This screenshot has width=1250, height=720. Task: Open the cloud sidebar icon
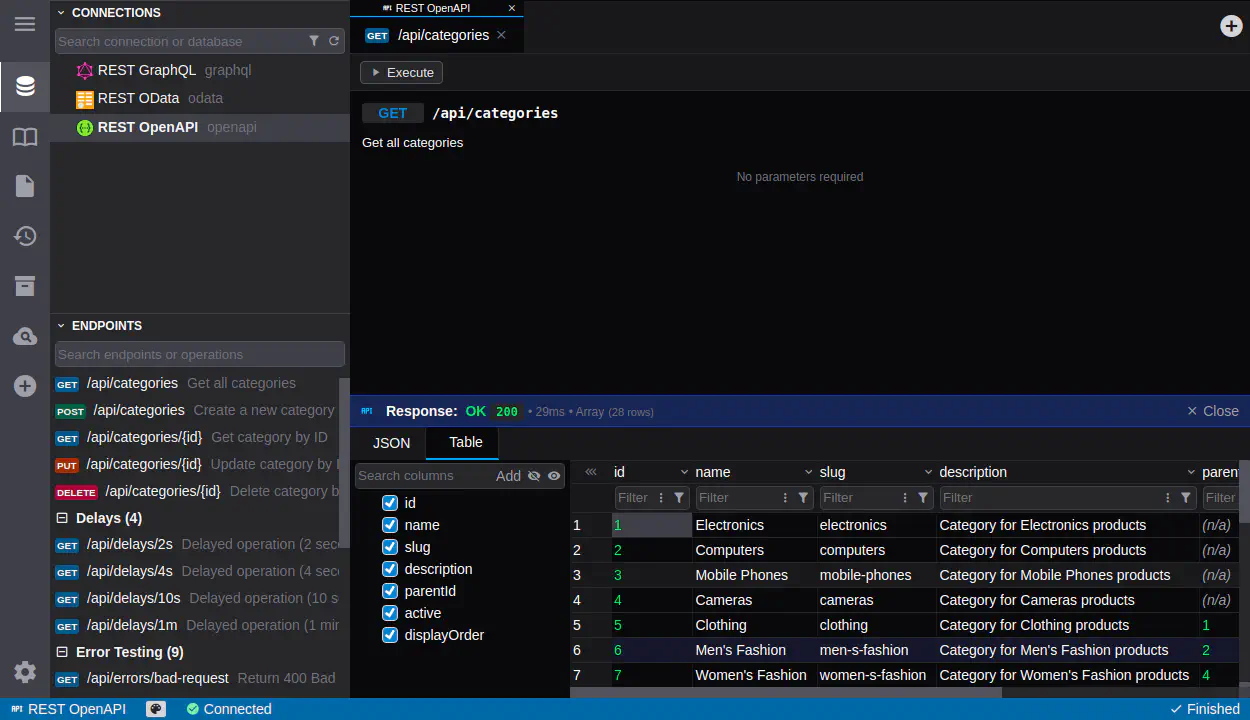pyautogui.click(x=25, y=337)
